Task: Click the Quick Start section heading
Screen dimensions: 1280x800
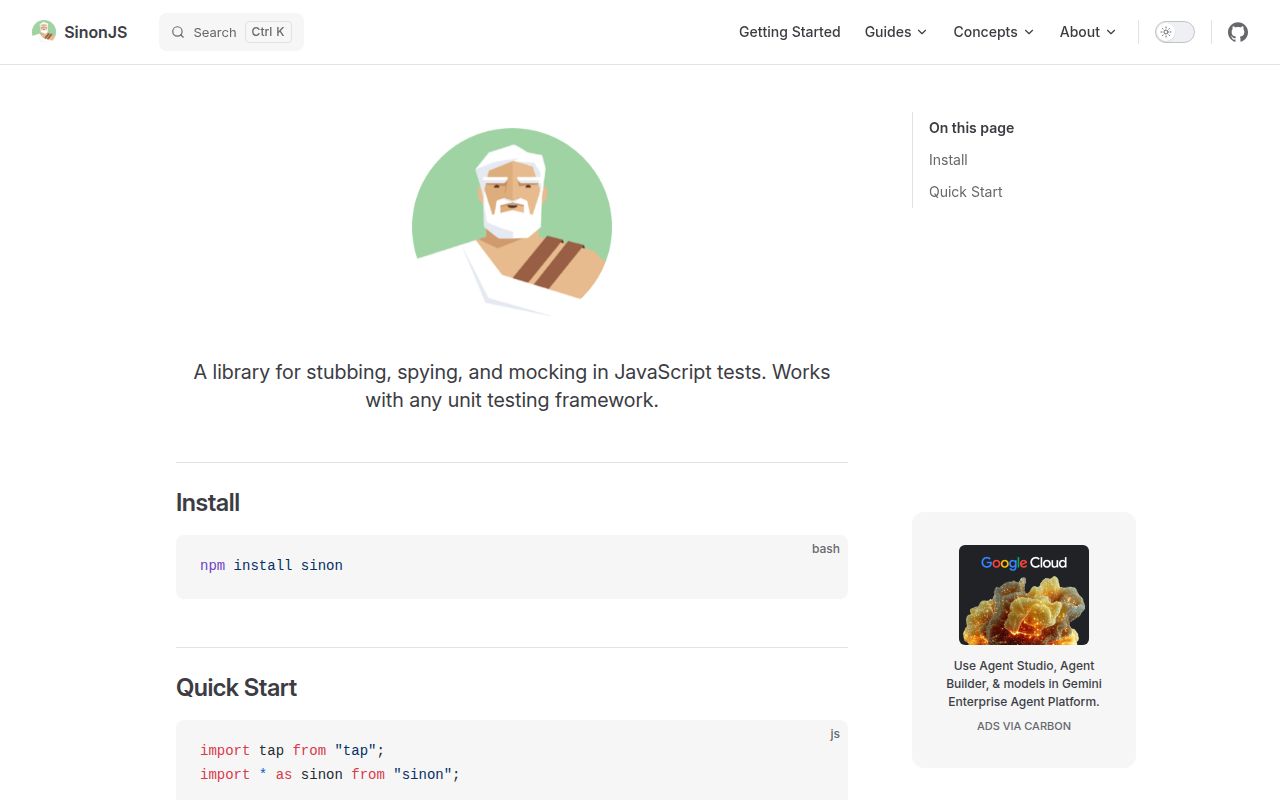Action: [236, 687]
